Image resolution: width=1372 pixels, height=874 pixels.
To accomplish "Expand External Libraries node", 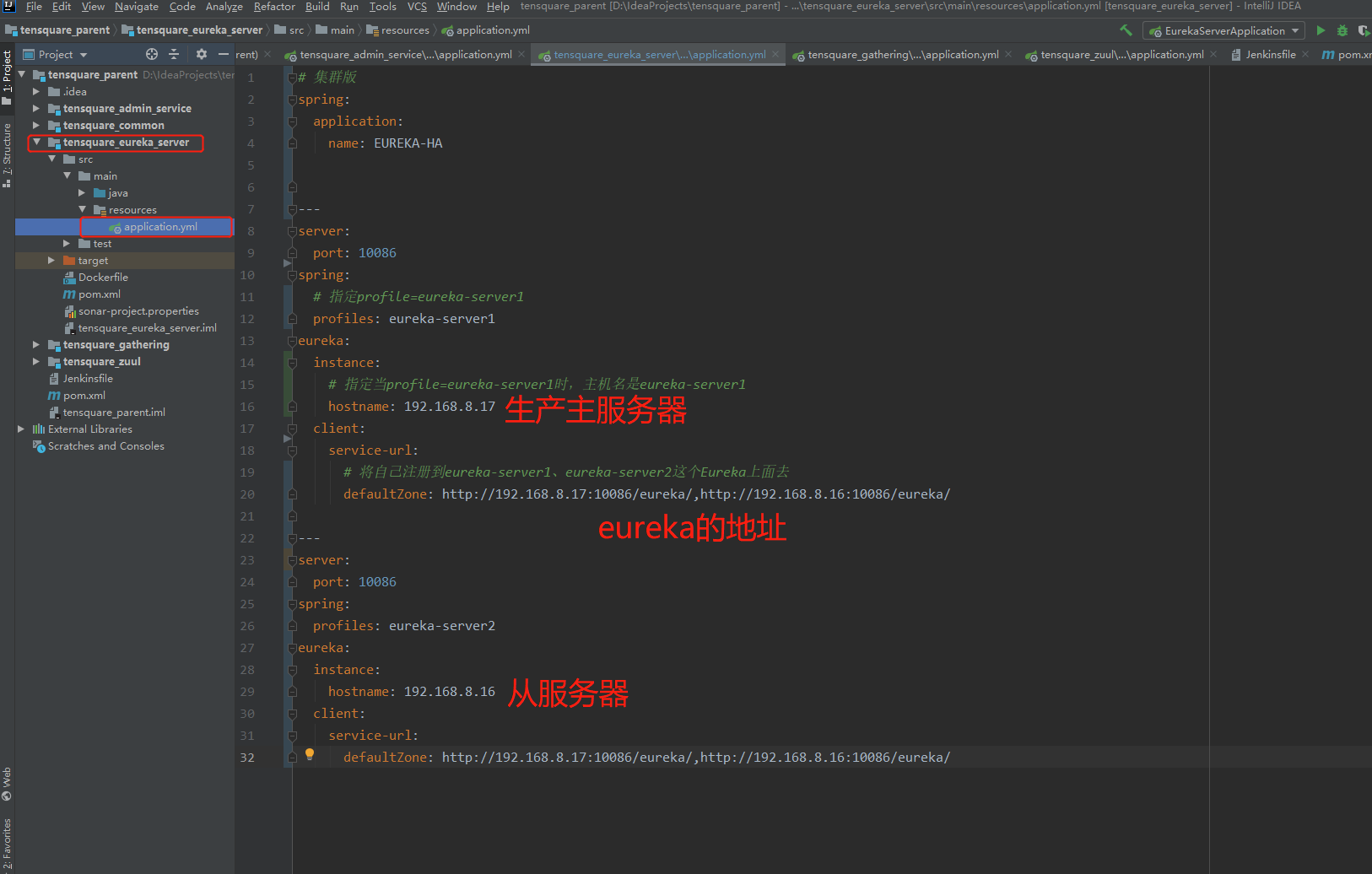I will click(x=21, y=429).
